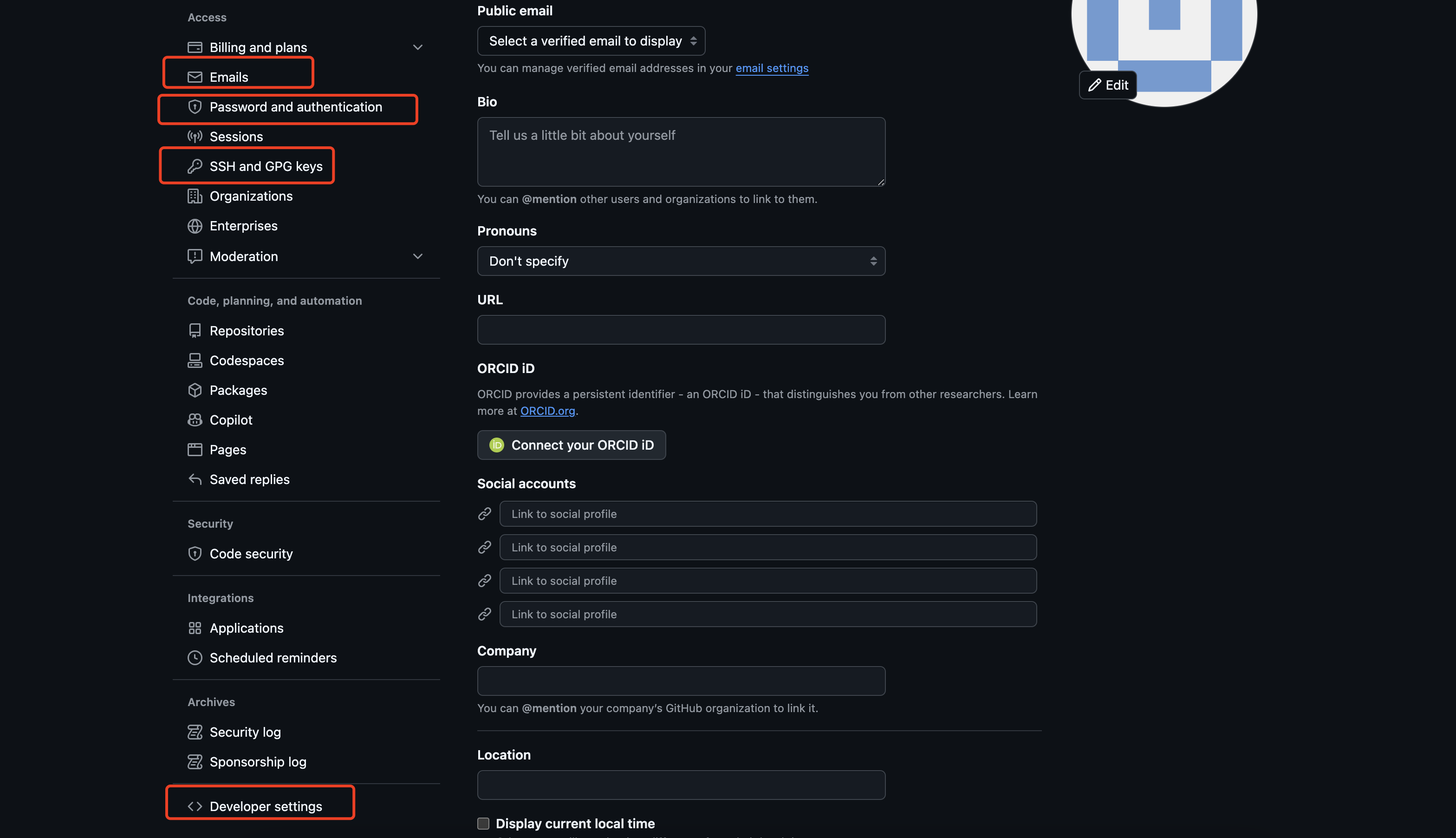Image resolution: width=1456 pixels, height=838 pixels.
Task: Click into the Bio text area
Action: tap(681, 152)
